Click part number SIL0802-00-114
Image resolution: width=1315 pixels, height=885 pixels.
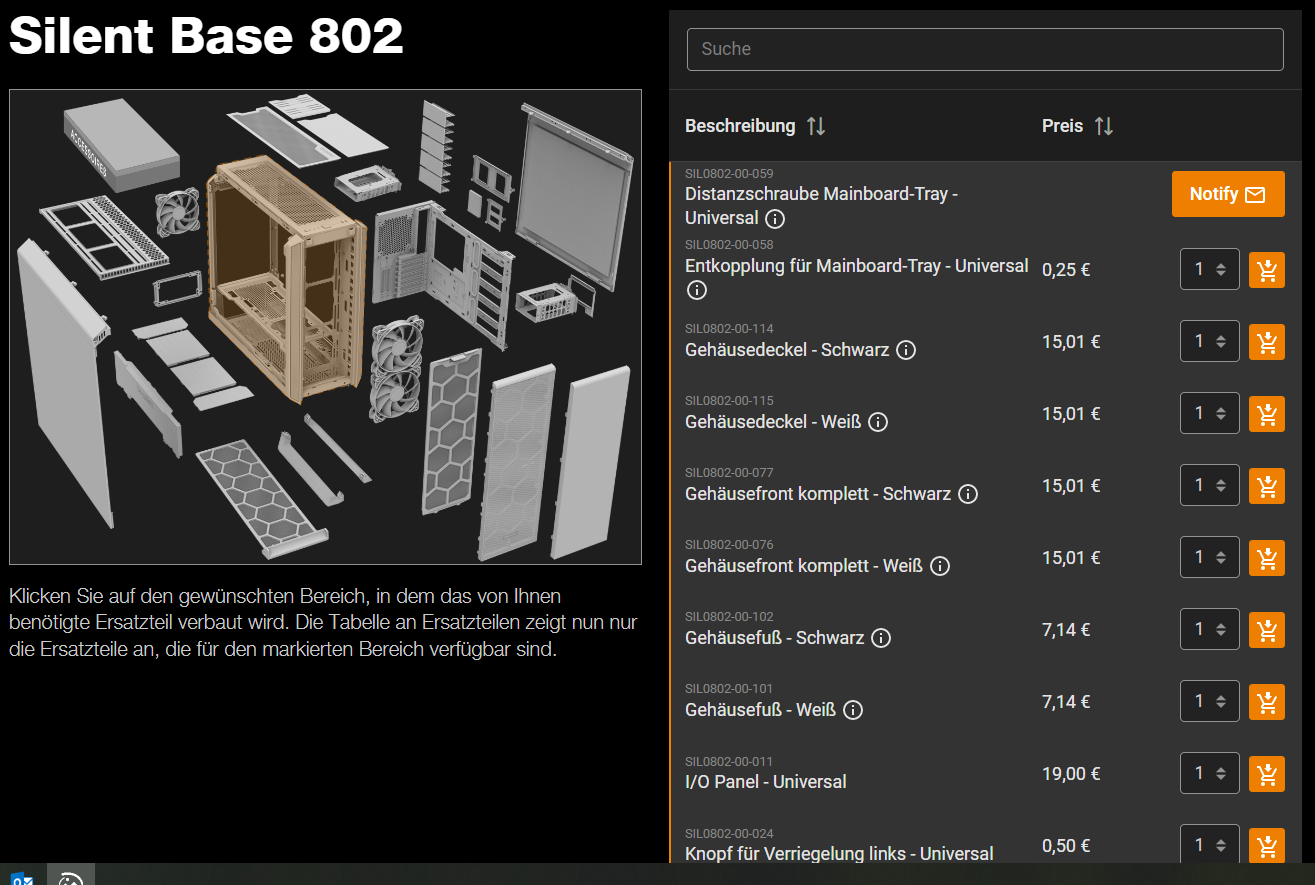(x=729, y=329)
